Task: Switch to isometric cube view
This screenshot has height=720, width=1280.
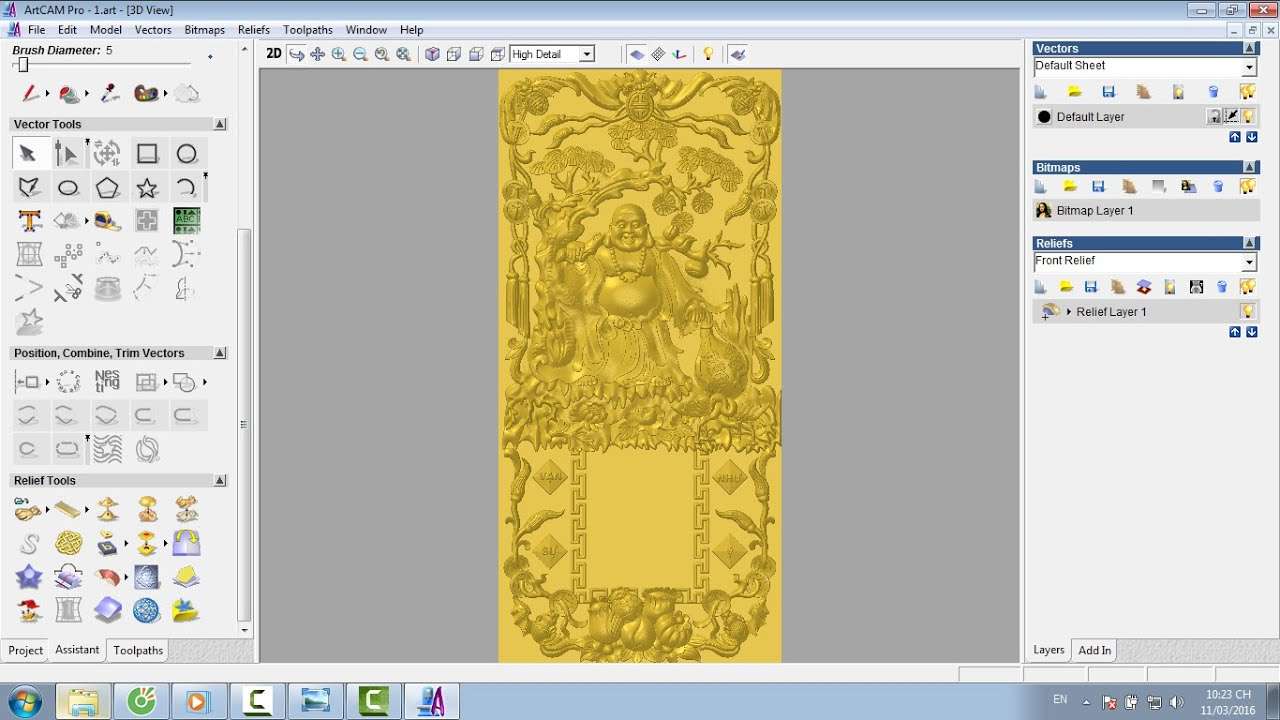Action: click(x=432, y=54)
